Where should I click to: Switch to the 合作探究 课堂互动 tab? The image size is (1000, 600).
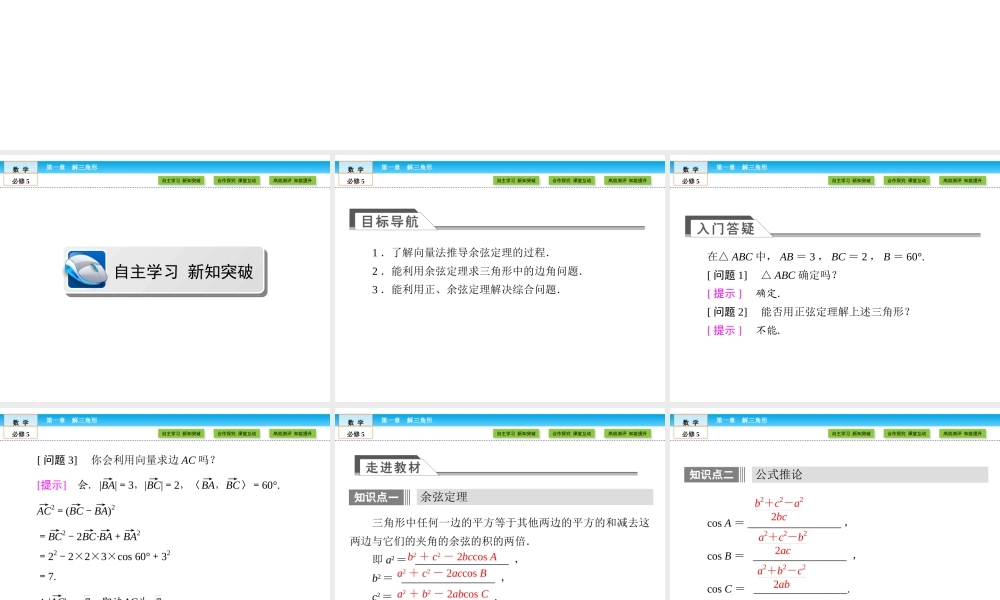235,180
